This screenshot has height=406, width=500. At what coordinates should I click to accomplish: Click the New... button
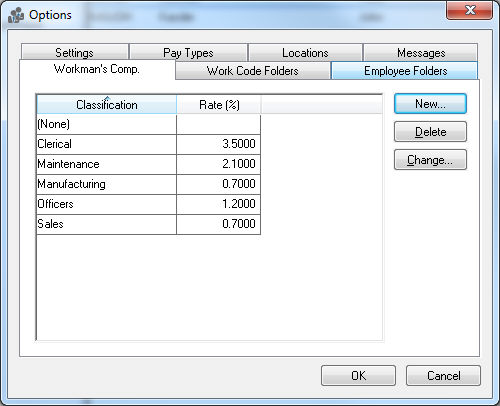coord(430,104)
